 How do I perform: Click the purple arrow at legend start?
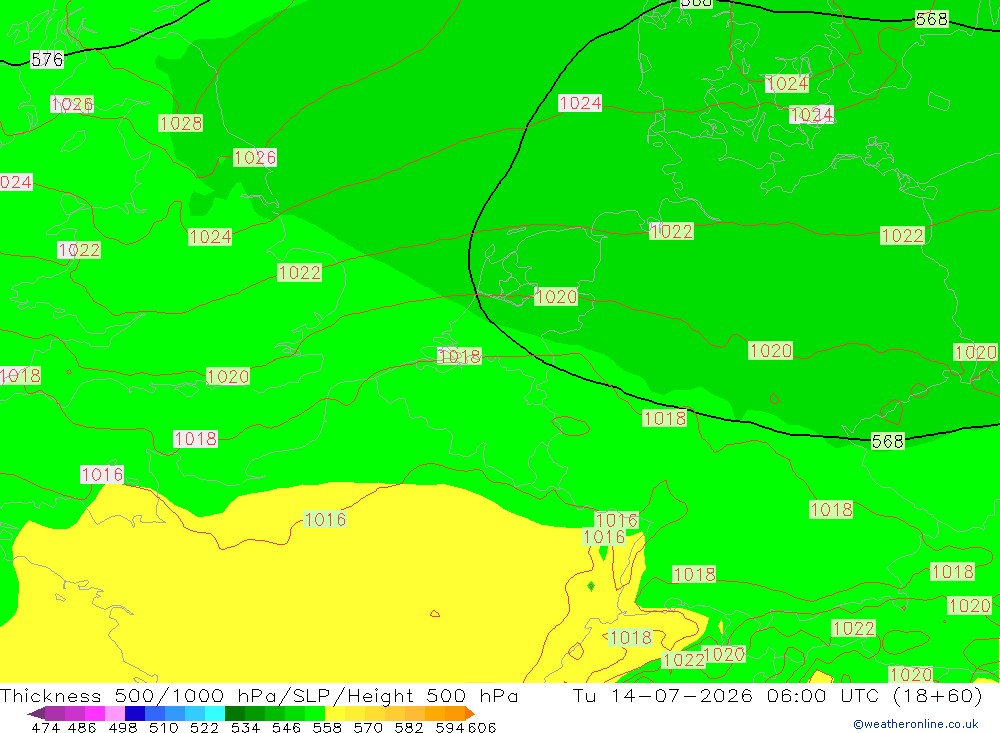[36, 714]
